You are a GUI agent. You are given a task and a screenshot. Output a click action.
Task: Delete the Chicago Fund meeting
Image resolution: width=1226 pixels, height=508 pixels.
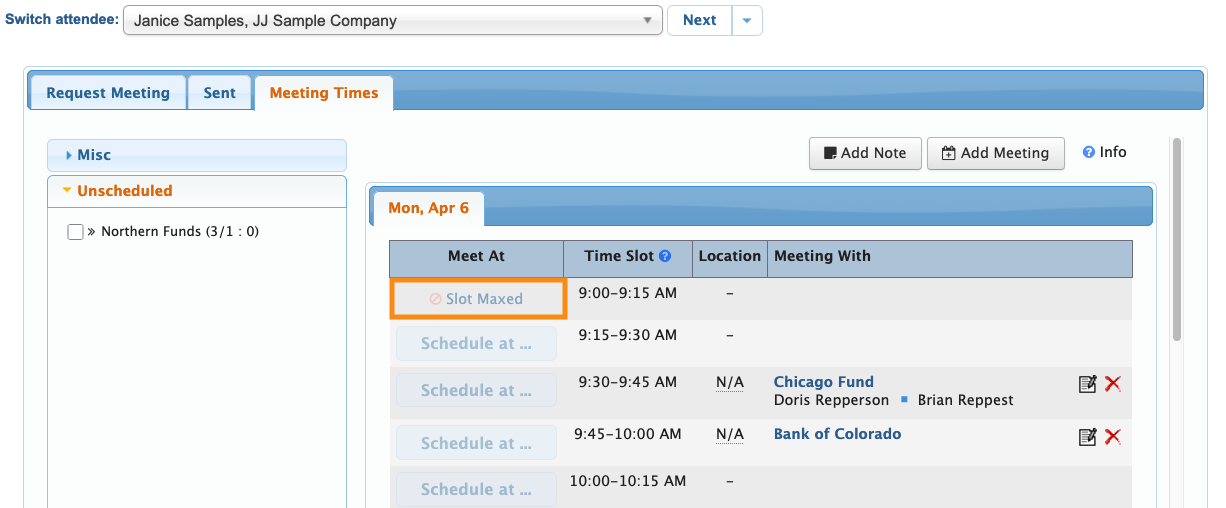pos(1113,384)
